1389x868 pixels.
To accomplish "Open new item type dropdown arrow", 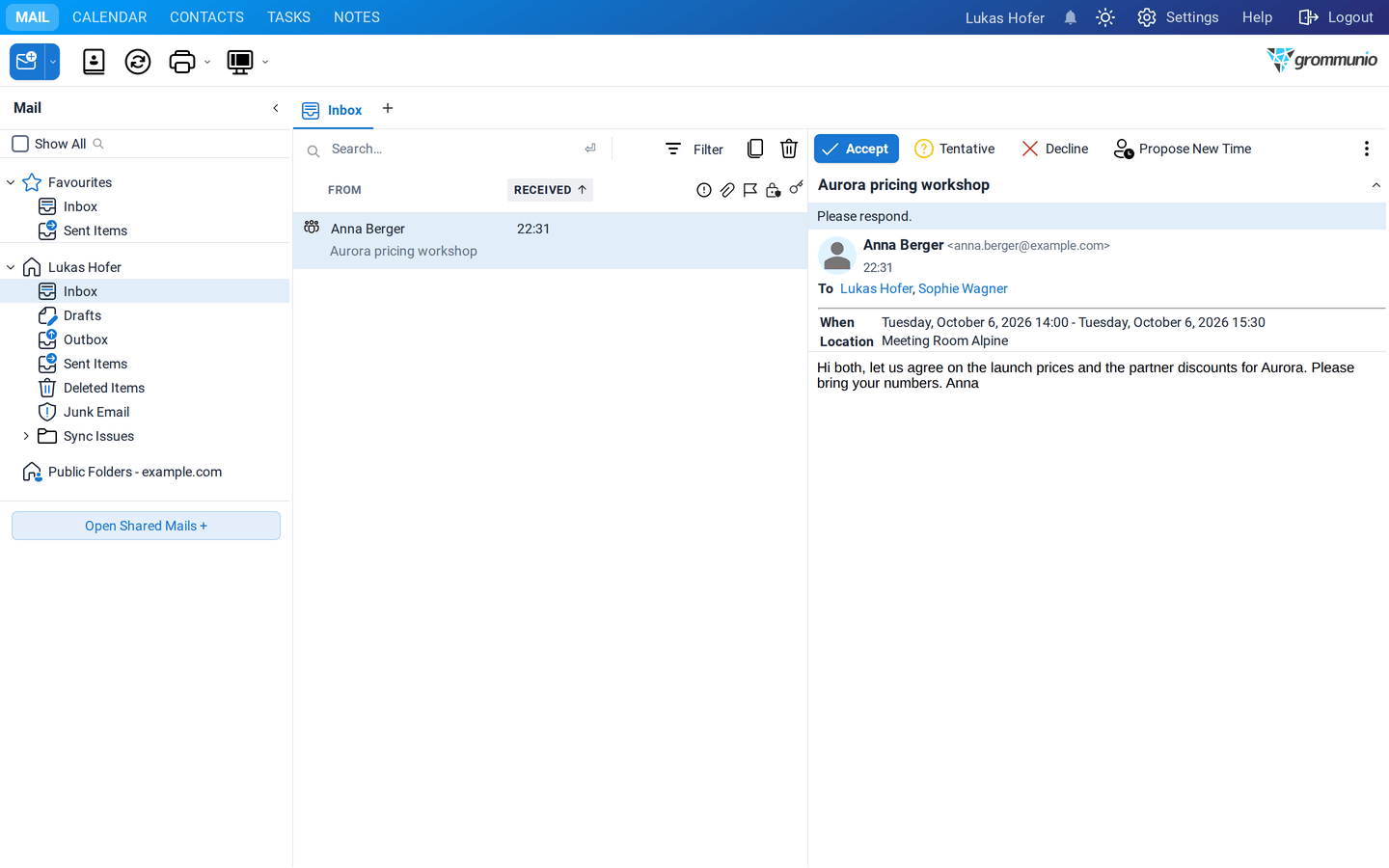I will (x=53, y=62).
